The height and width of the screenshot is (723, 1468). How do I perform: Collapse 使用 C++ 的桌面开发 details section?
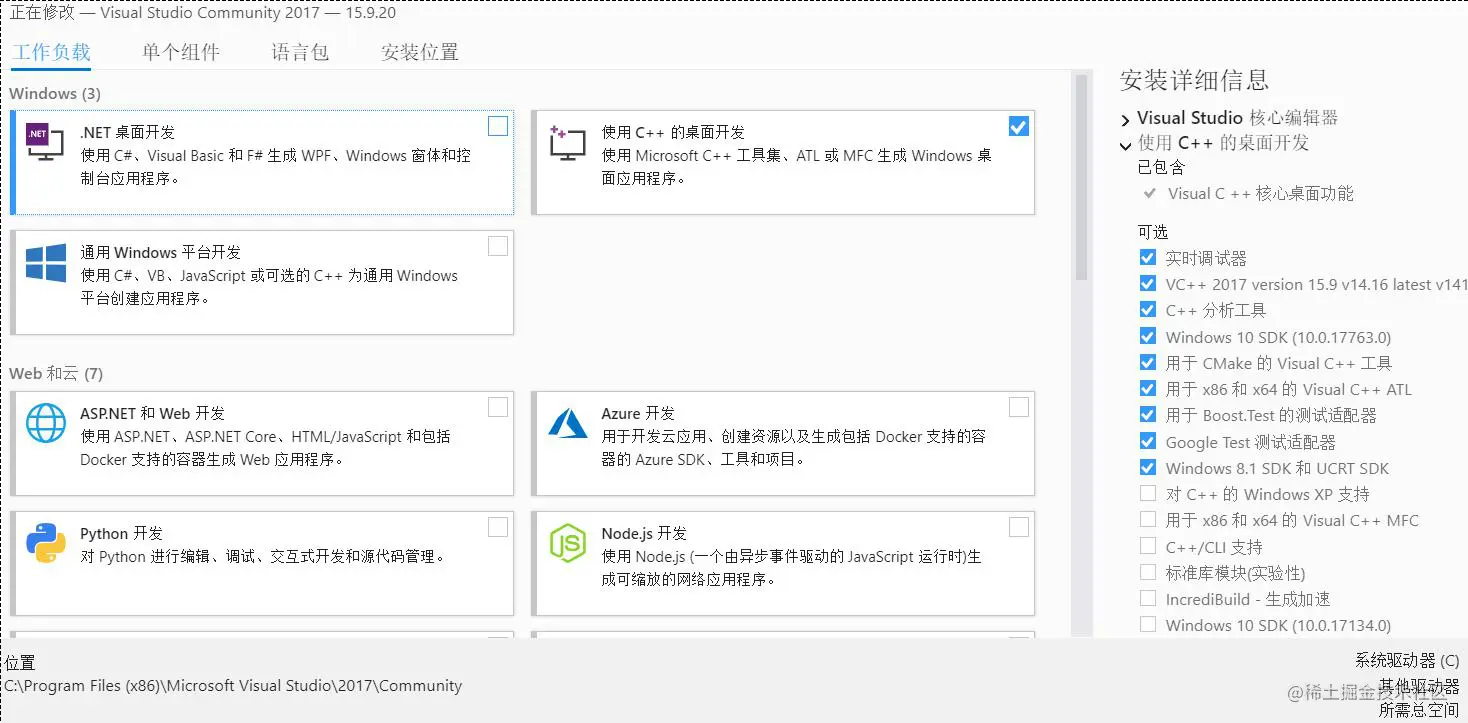pos(1126,145)
